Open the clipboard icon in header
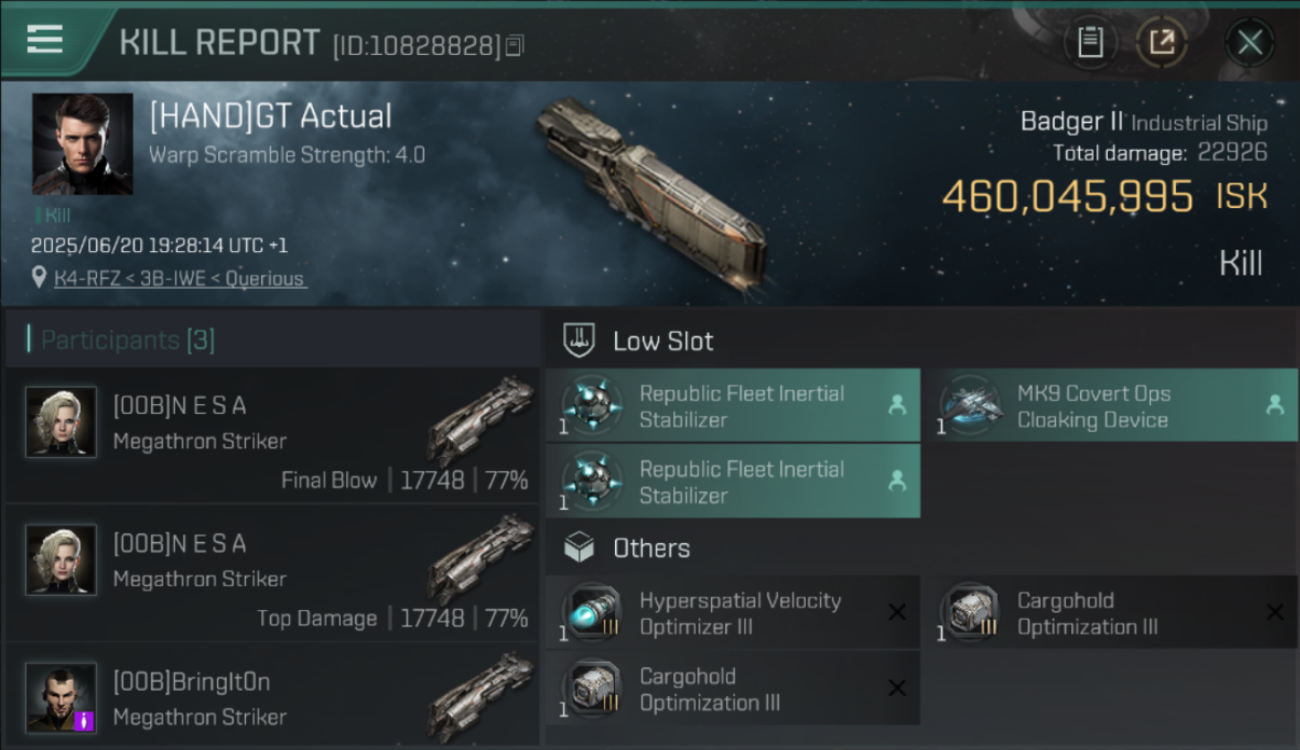1300x750 pixels. pyautogui.click(x=1090, y=42)
